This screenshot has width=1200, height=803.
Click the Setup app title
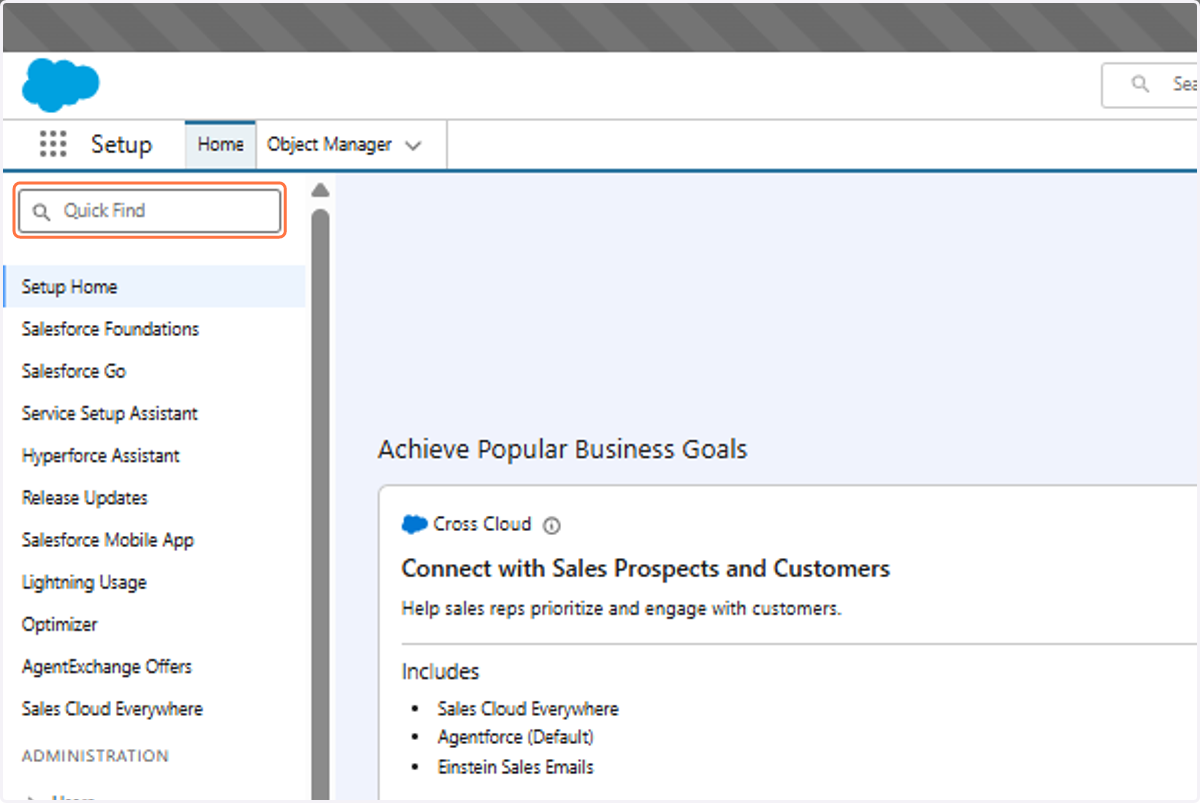click(121, 144)
